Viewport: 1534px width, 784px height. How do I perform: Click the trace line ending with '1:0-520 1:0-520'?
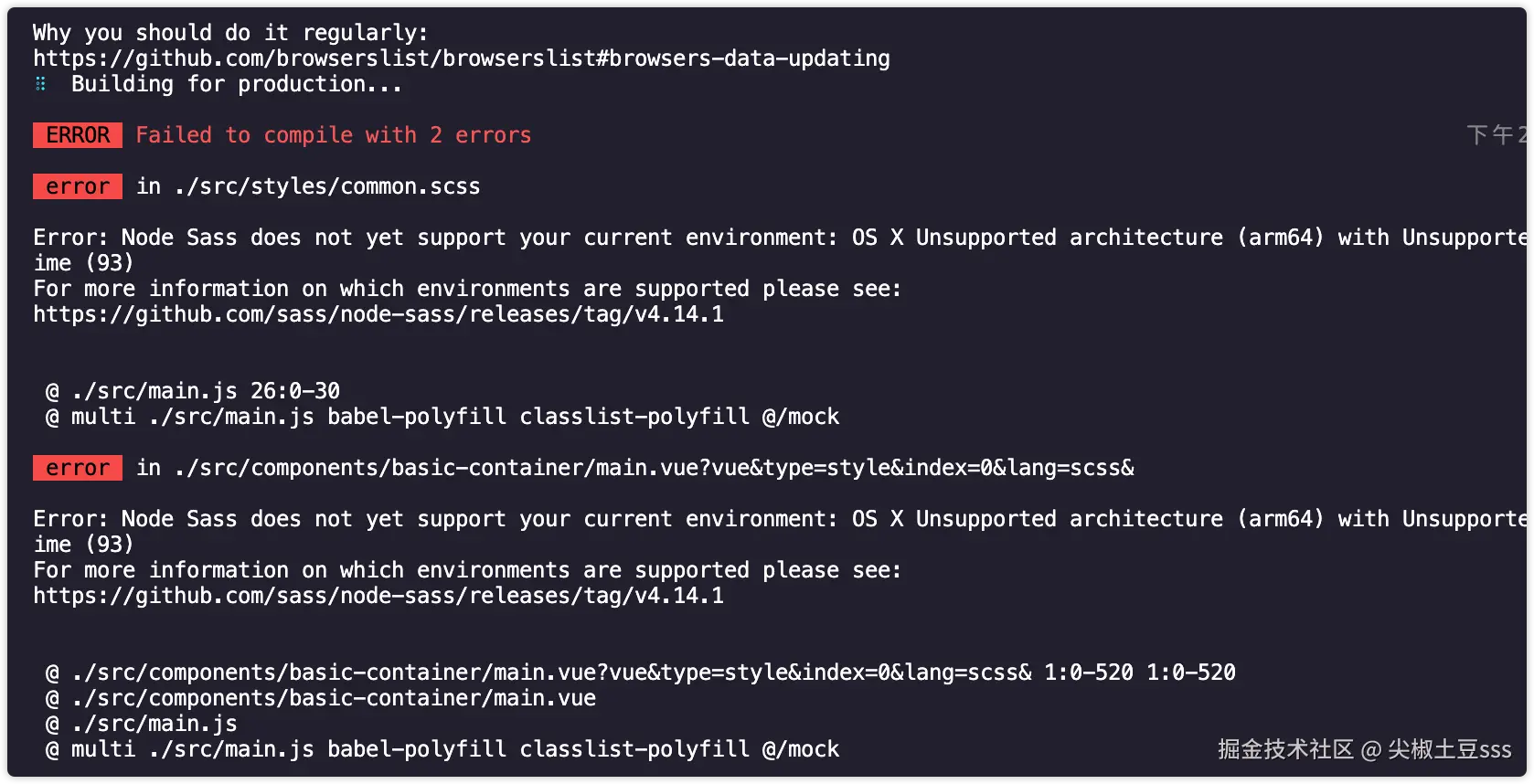point(640,673)
